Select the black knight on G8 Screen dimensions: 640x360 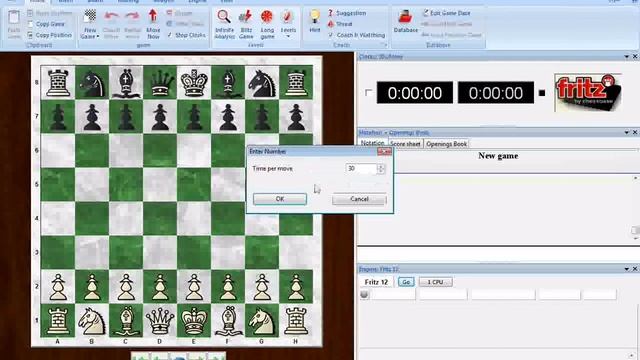[x=262, y=82]
